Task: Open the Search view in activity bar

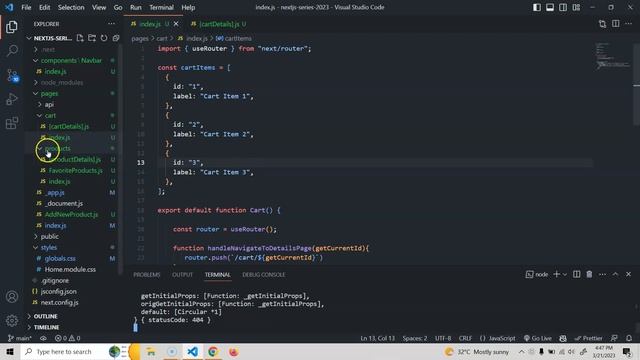Action: (12, 51)
